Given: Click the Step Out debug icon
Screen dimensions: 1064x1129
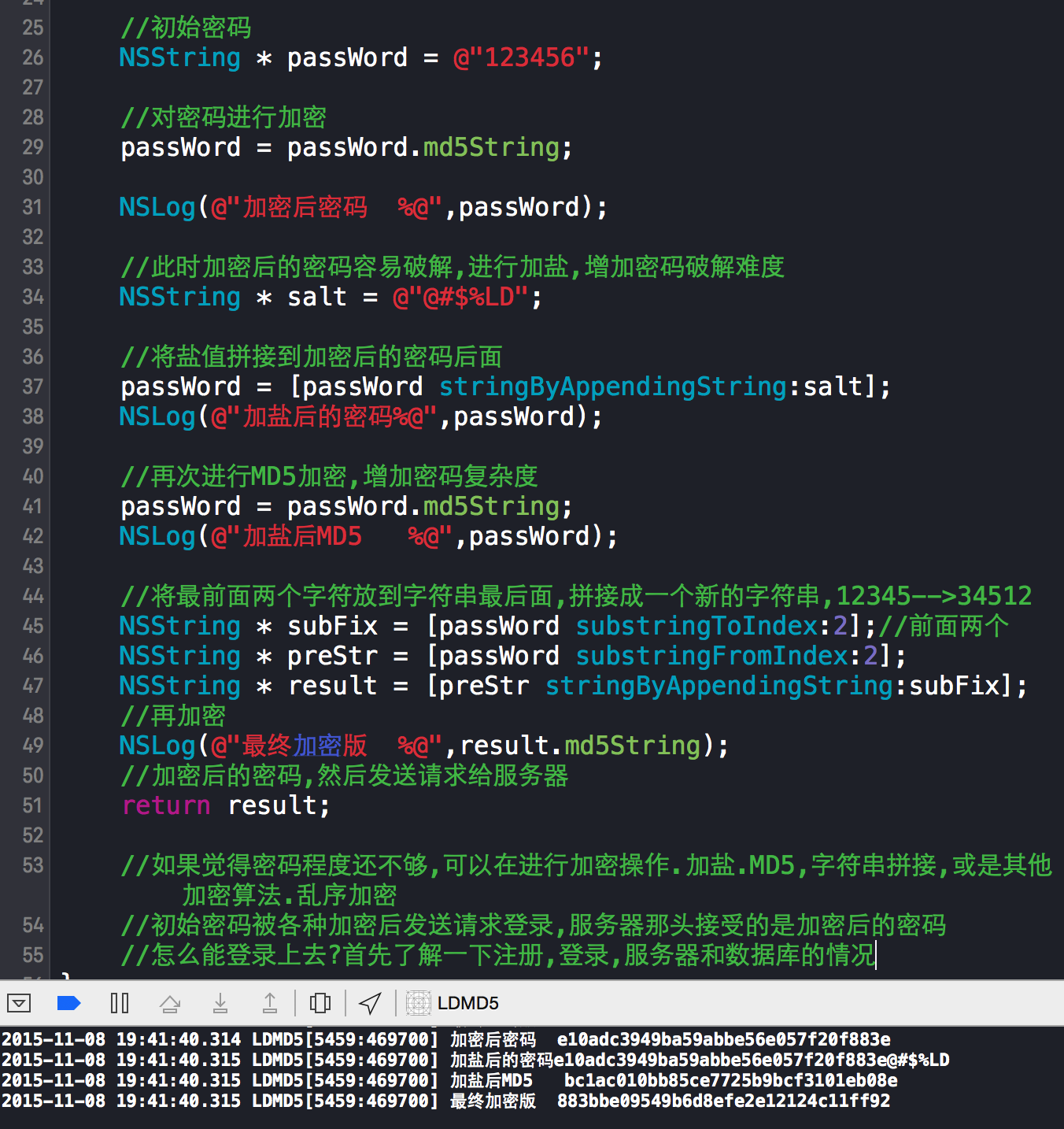Looking at the screenshot, I should point(270,1003).
